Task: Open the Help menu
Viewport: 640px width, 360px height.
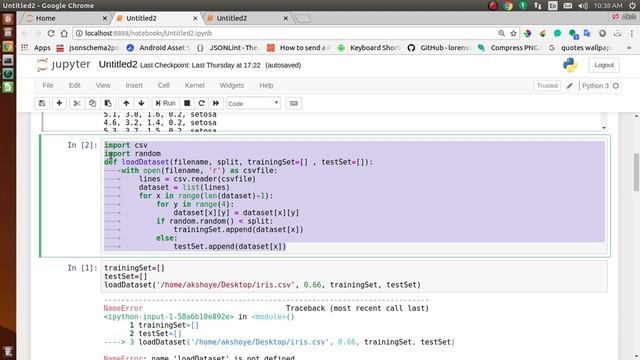Action: click(x=266, y=85)
